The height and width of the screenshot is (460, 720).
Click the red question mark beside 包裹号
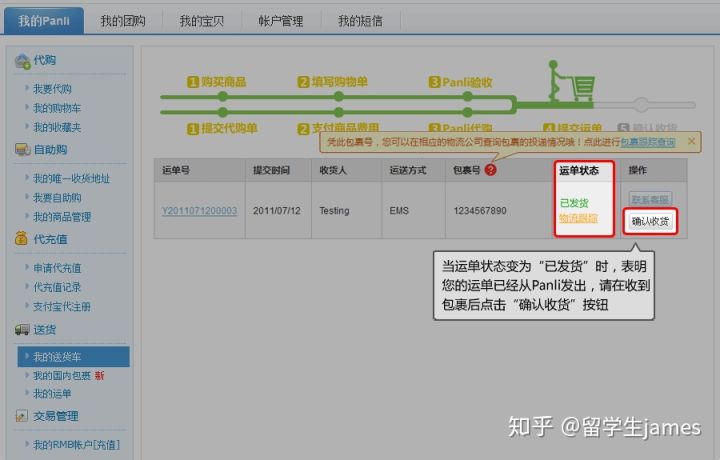[490, 170]
